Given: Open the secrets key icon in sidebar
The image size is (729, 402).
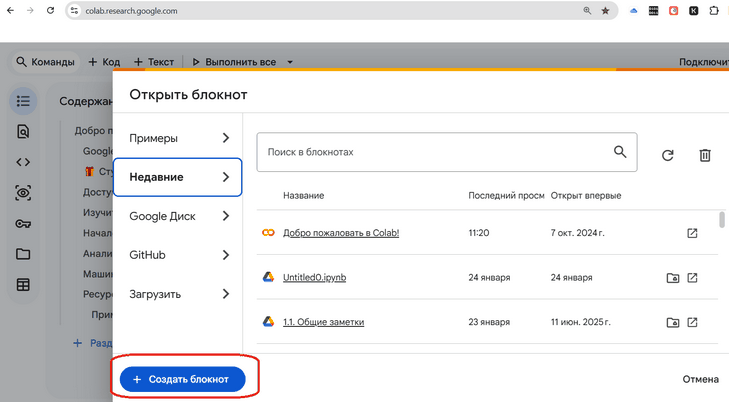Looking at the screenshot, I should click(23, 223).
